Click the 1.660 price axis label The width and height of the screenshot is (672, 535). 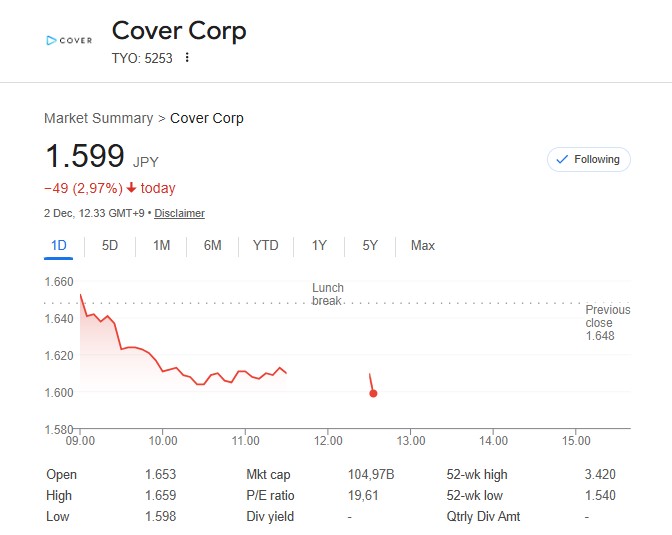click(x=59, y=282)
